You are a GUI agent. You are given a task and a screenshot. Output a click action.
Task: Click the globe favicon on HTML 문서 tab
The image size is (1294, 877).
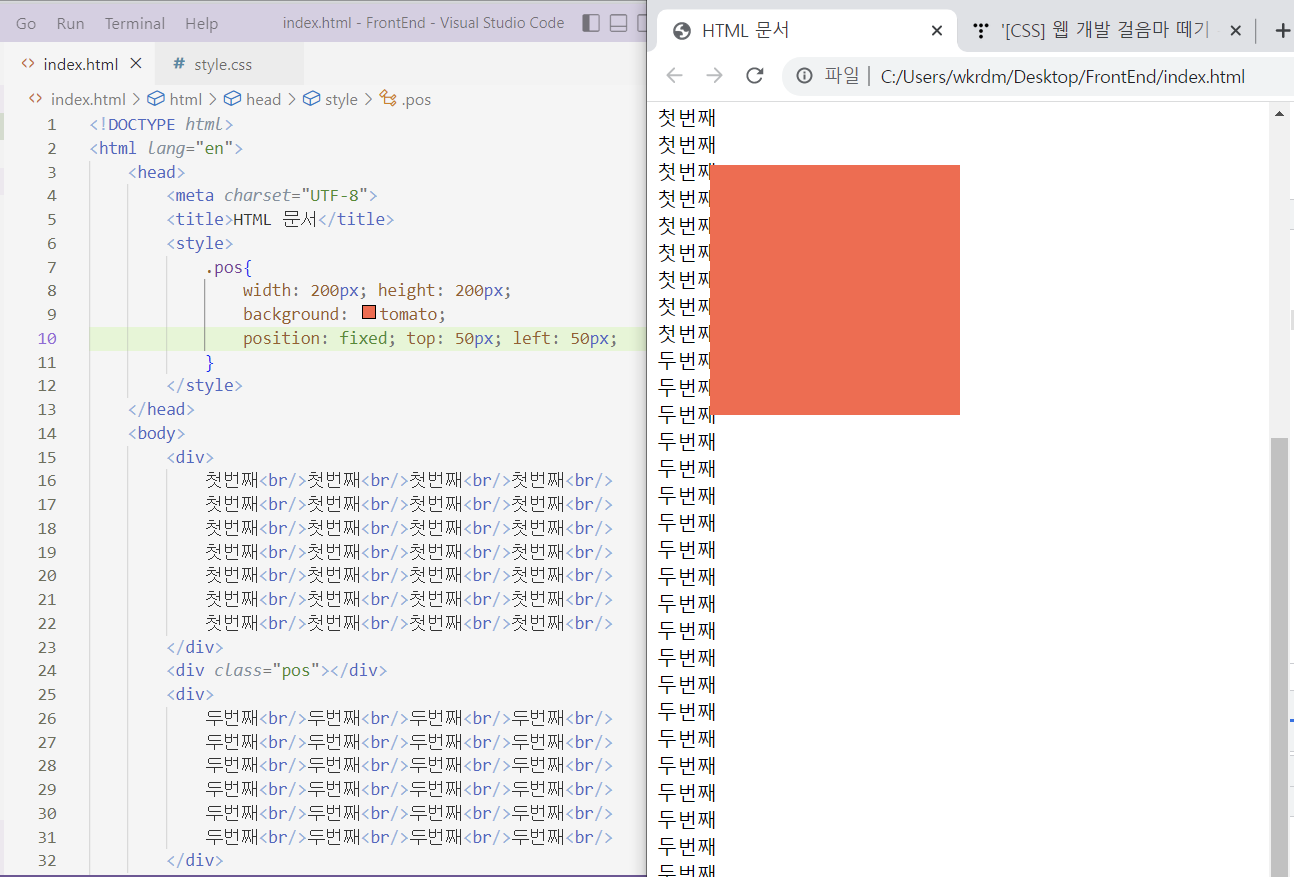tap(683, 31)
